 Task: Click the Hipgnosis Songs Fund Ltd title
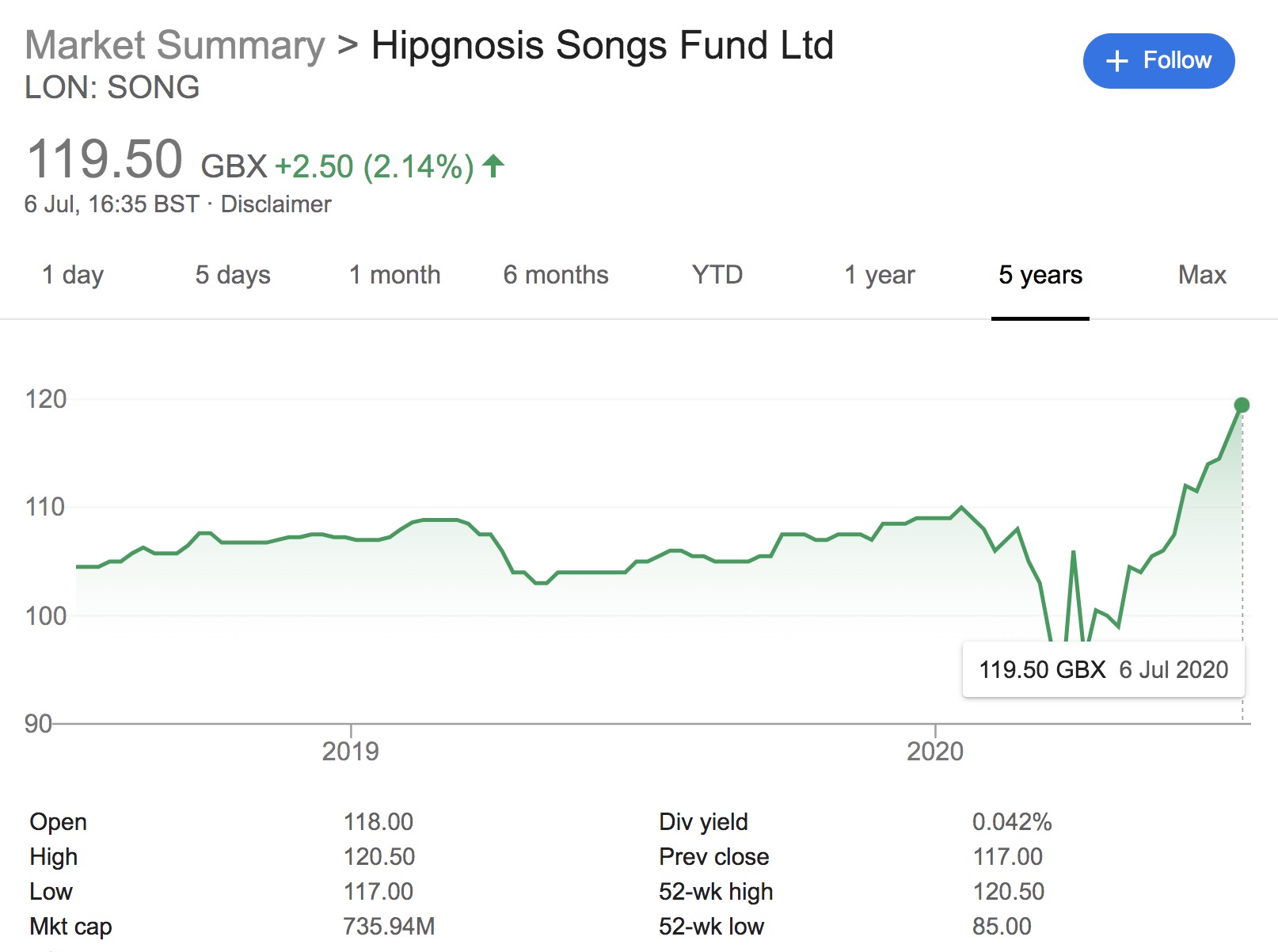pyautogui.click(x=602, y=45)
